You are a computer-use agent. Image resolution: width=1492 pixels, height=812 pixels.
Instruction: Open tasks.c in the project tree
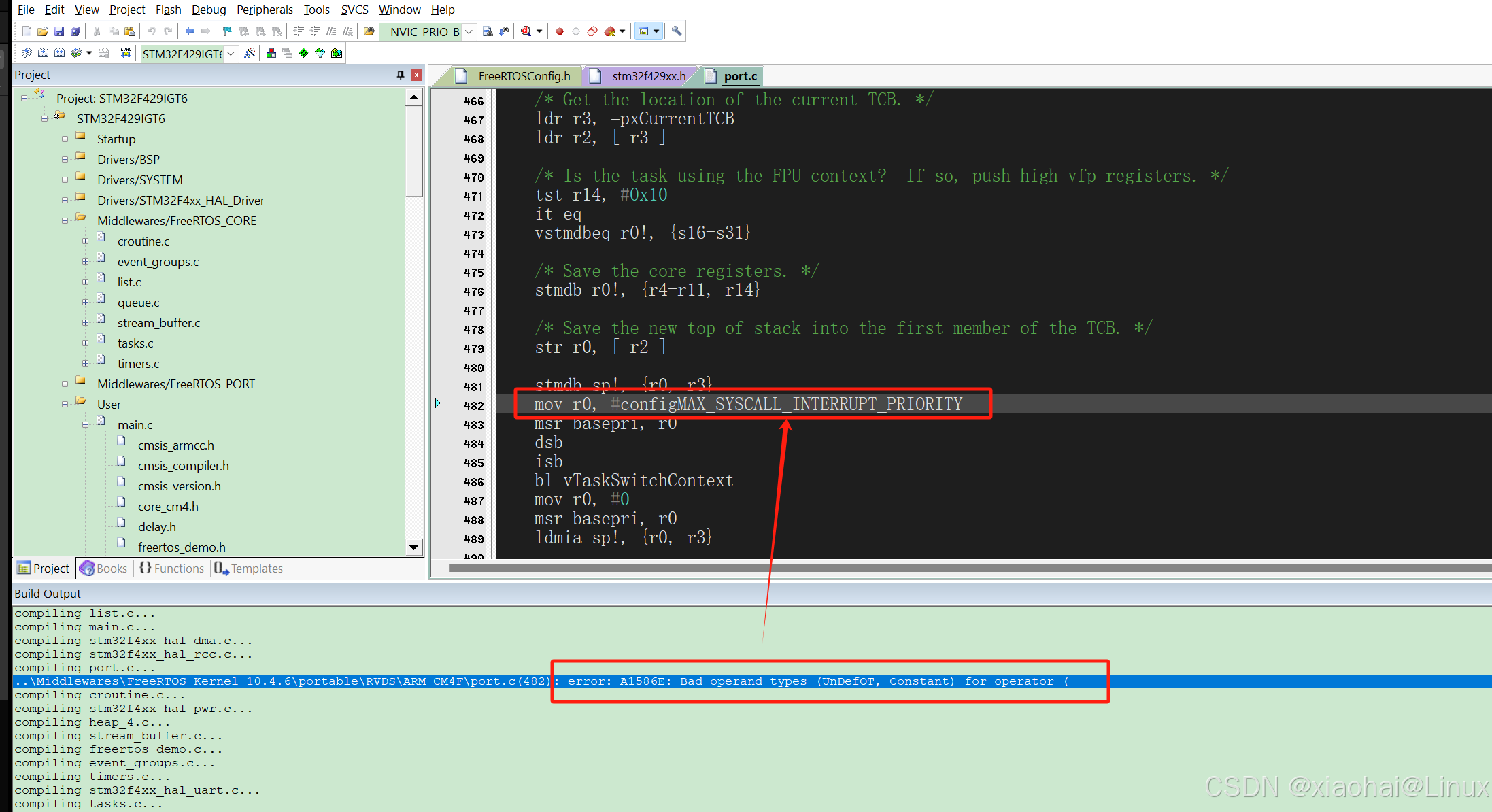pyautogui.click(x=135, y=343)
